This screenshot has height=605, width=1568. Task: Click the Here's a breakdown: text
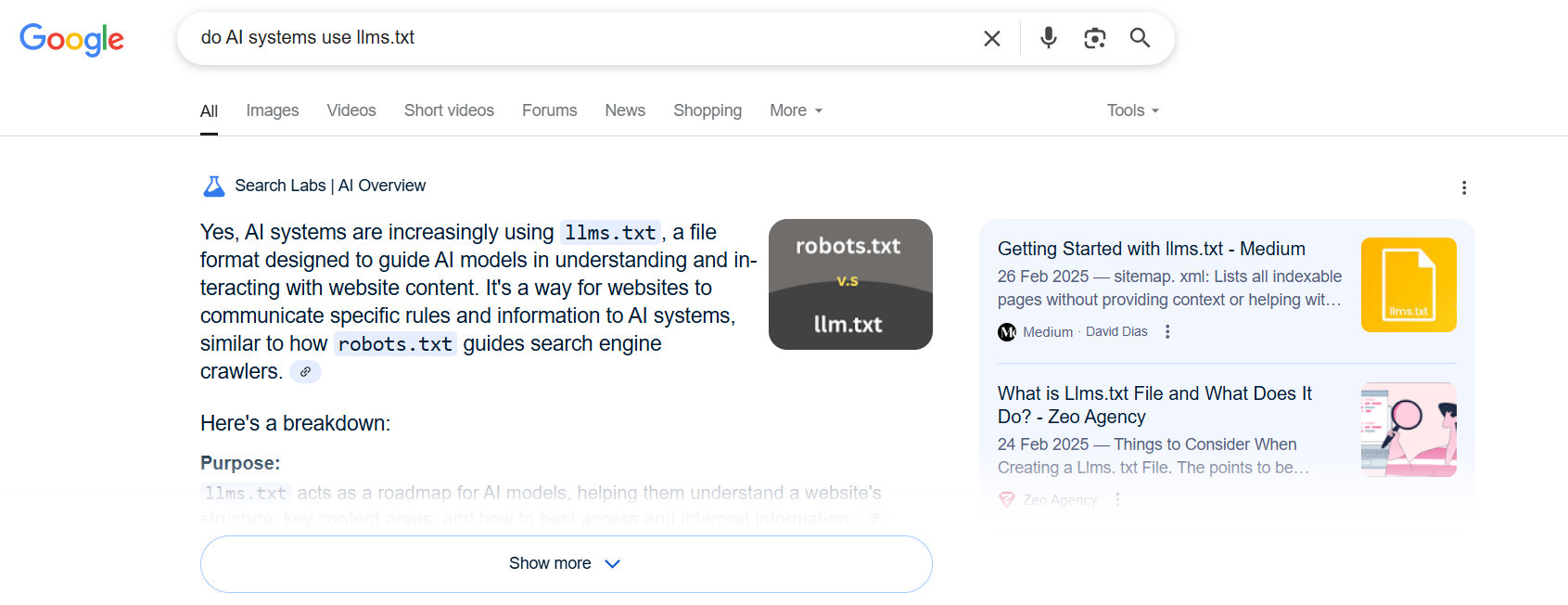coord(295,423)
